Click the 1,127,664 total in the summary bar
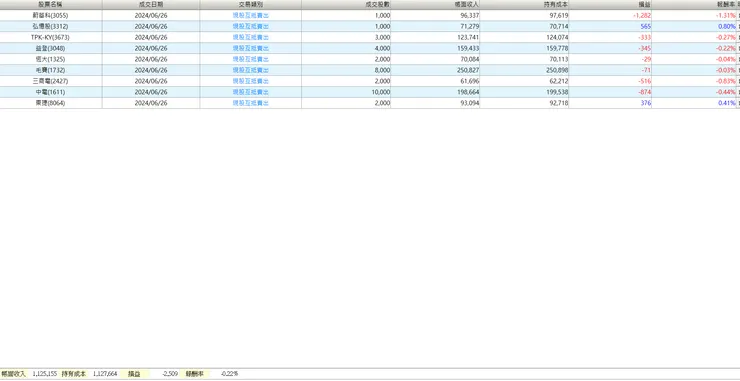Screen dimensions: 740x381 (x=105, y=373)
